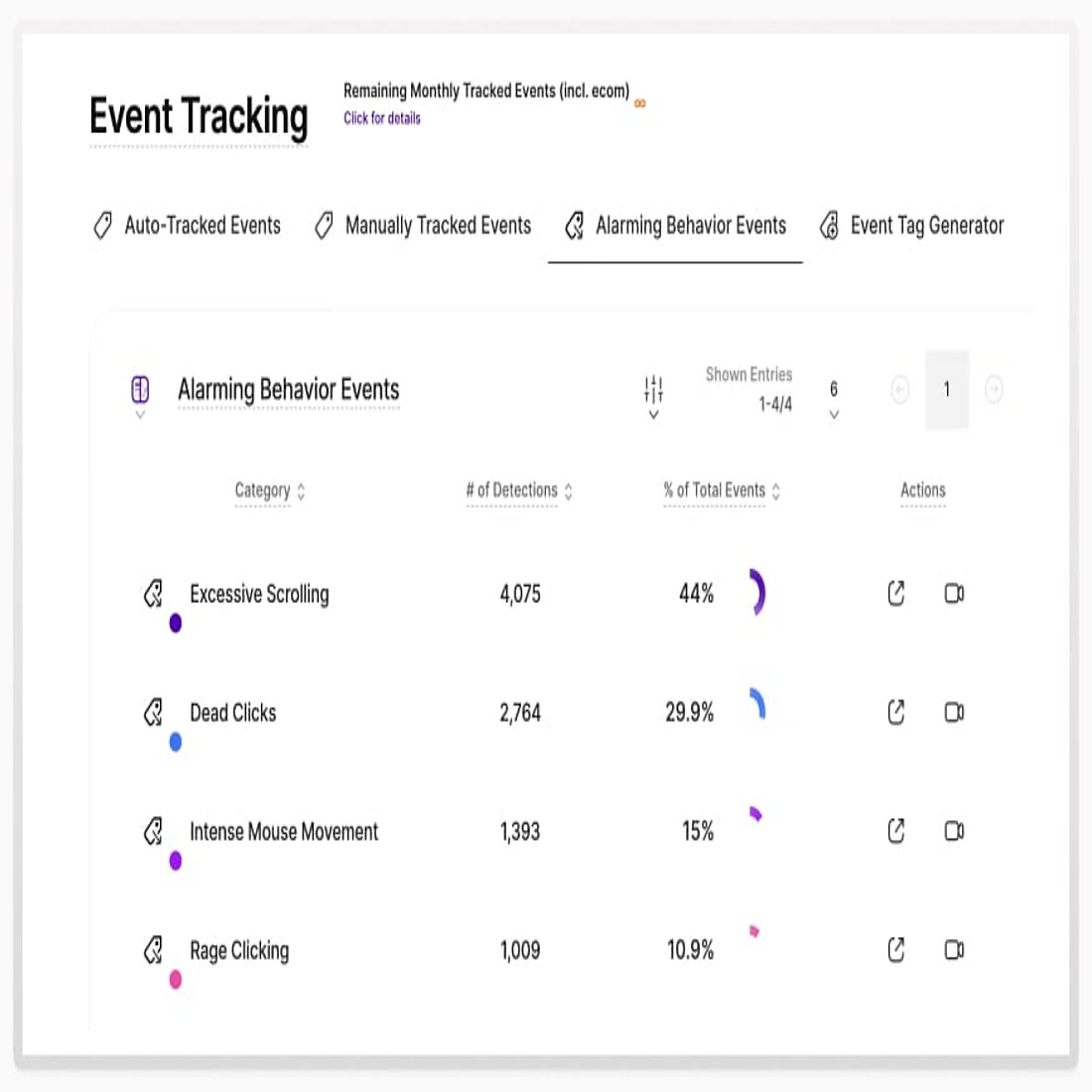
Task: Open the filter settings for the events table
Action: click(x=653, y=387)
